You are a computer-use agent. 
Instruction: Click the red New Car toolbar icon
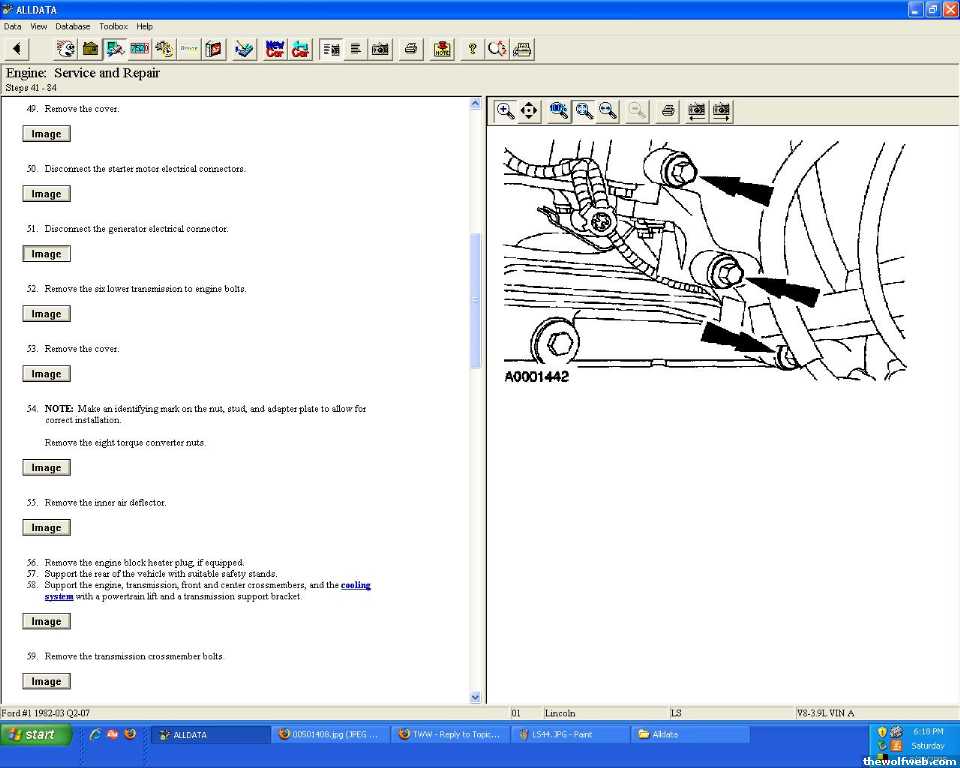tap(274, 49)
